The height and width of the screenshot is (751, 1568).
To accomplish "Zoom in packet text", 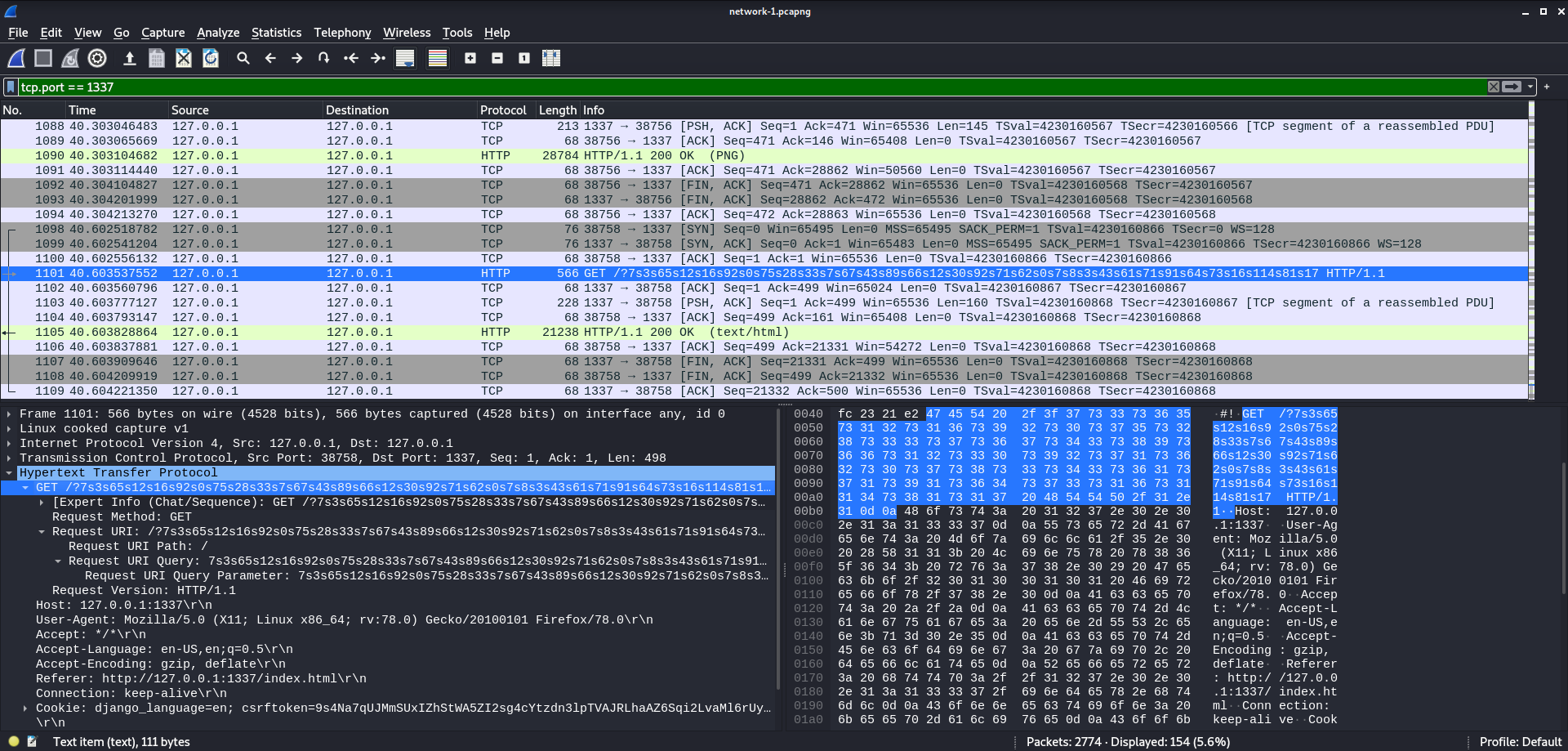I will [470, 58].
